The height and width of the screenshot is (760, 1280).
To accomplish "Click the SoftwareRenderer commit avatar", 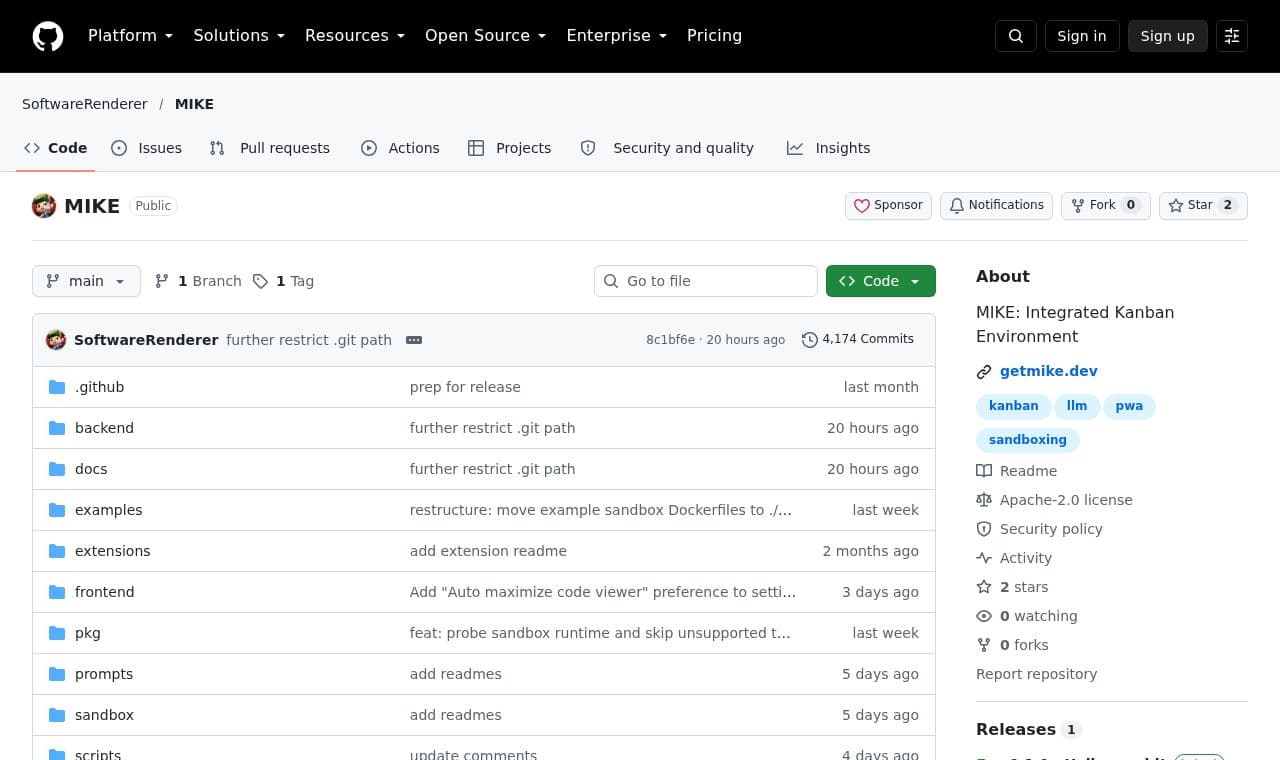I will (56, 340).
